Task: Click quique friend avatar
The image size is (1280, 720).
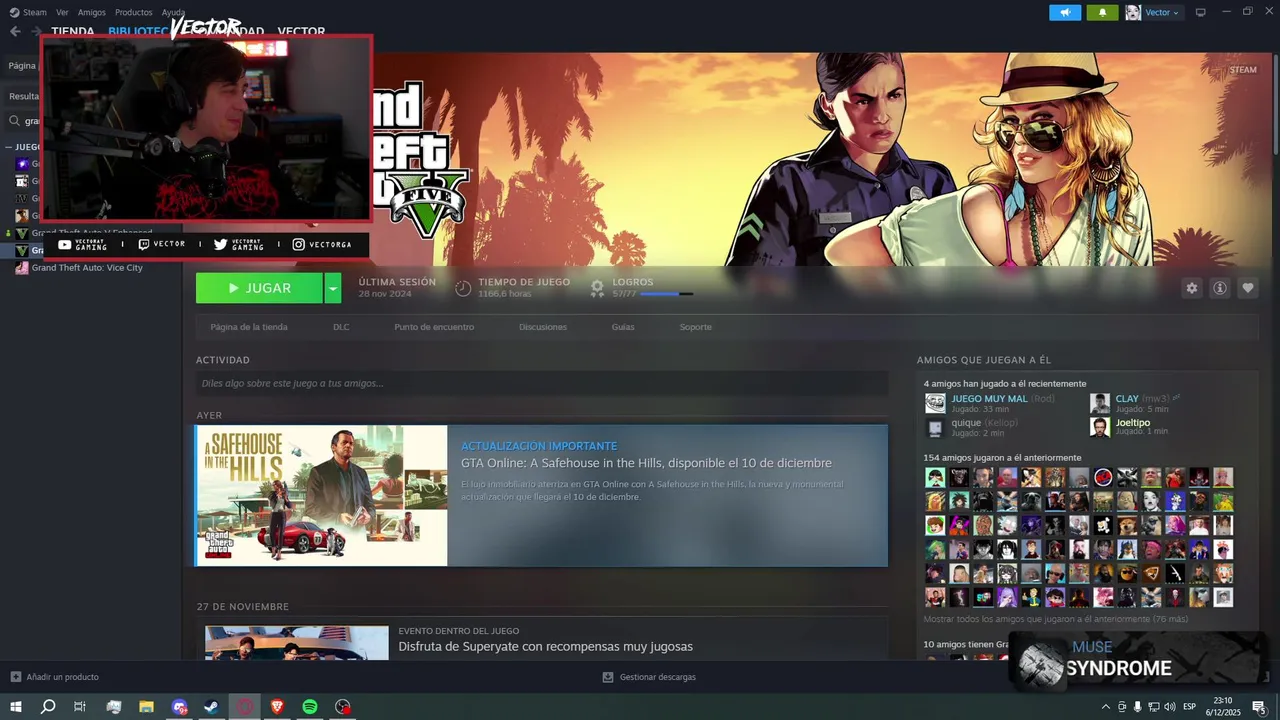Action: (x=935, y=427)
